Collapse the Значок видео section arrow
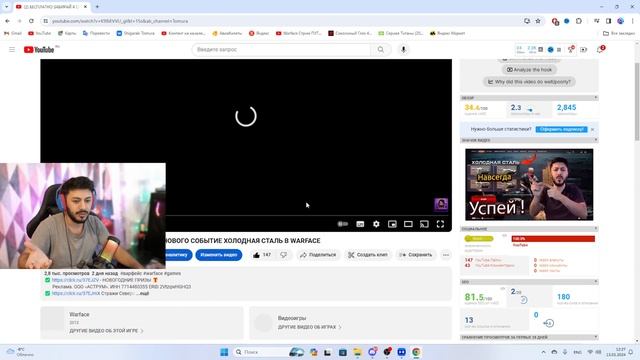This screenshot has height=360, width=640. (596, 140)
